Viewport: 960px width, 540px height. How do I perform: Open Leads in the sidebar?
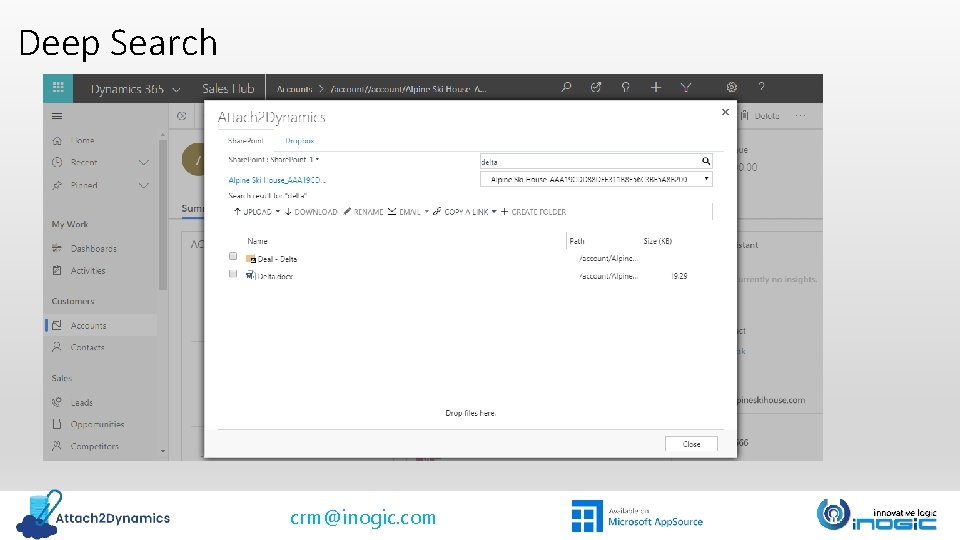point(81,402)
